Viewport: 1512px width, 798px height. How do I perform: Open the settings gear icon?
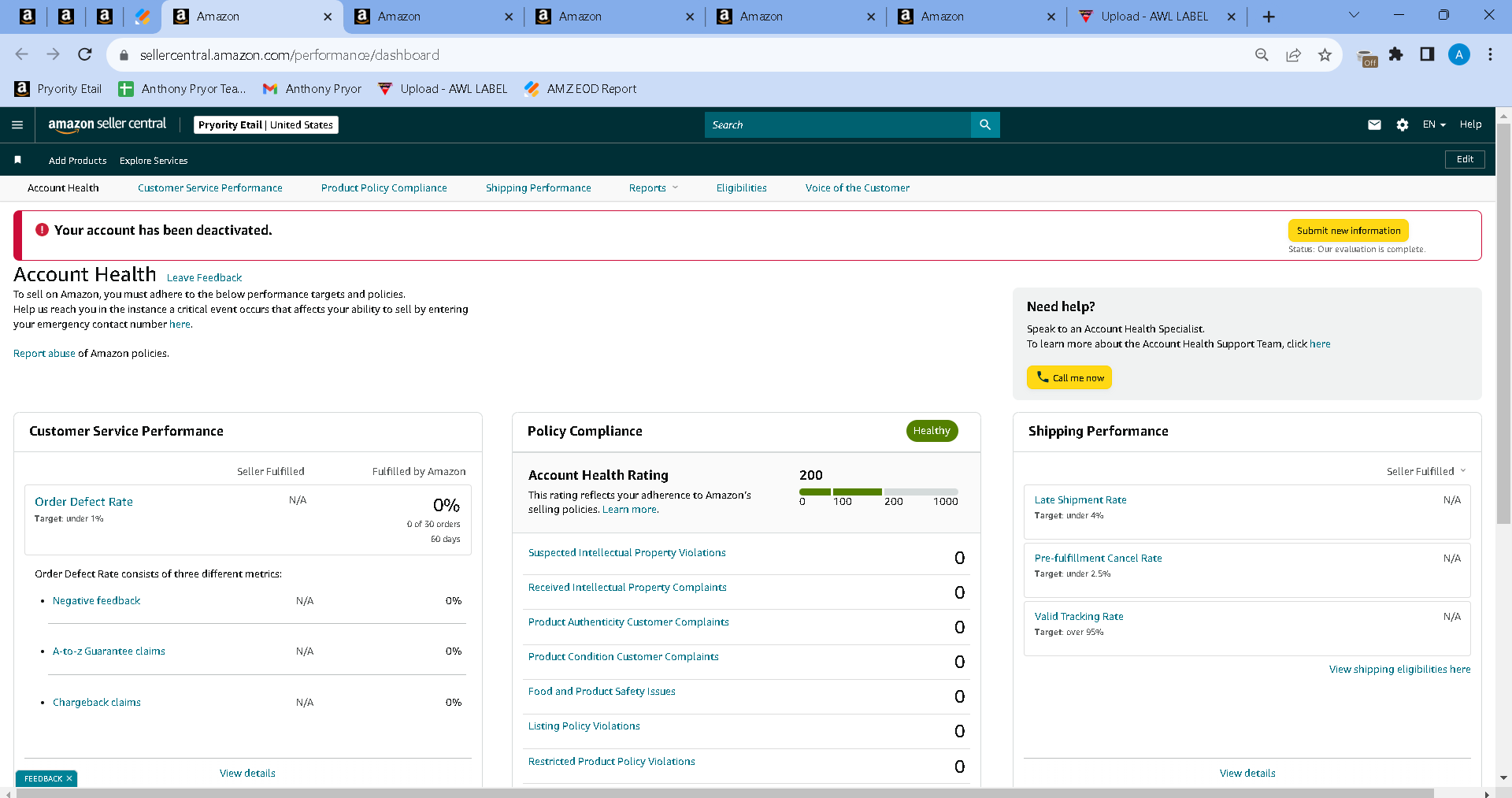point(1403,124)
